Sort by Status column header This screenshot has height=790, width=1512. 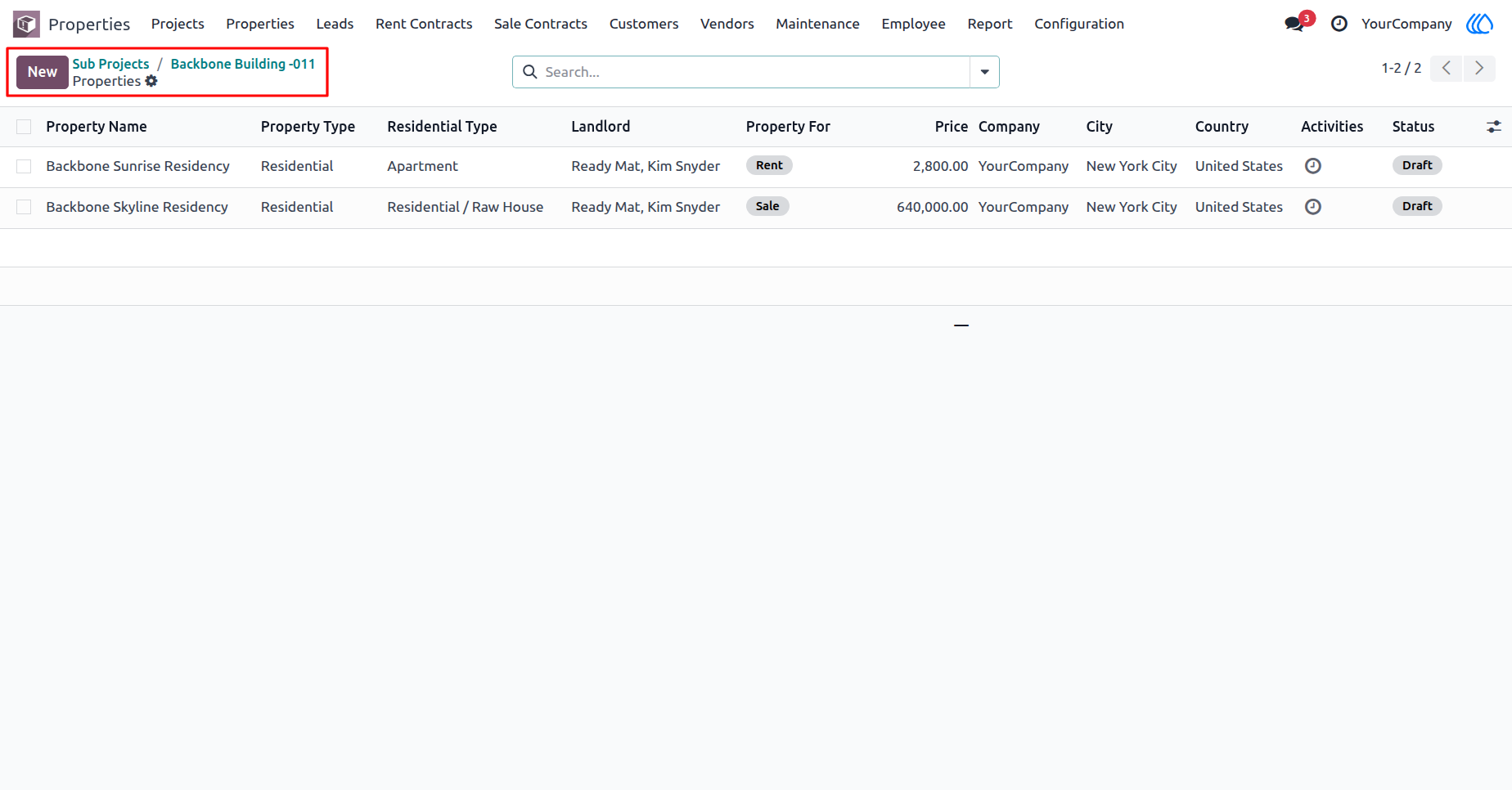(1413, 127)
